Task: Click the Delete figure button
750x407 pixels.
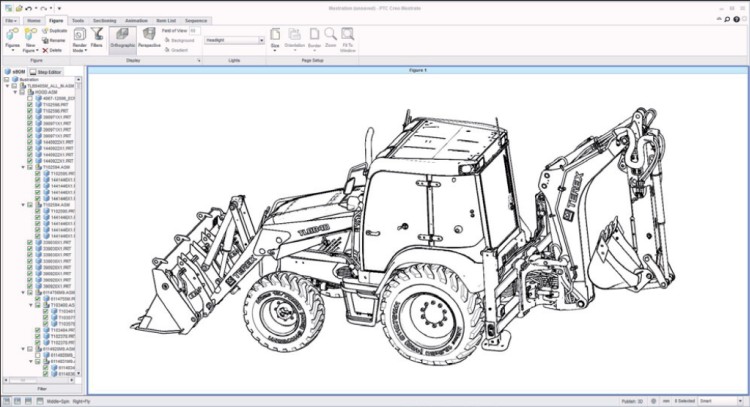Action: point(56,48)
